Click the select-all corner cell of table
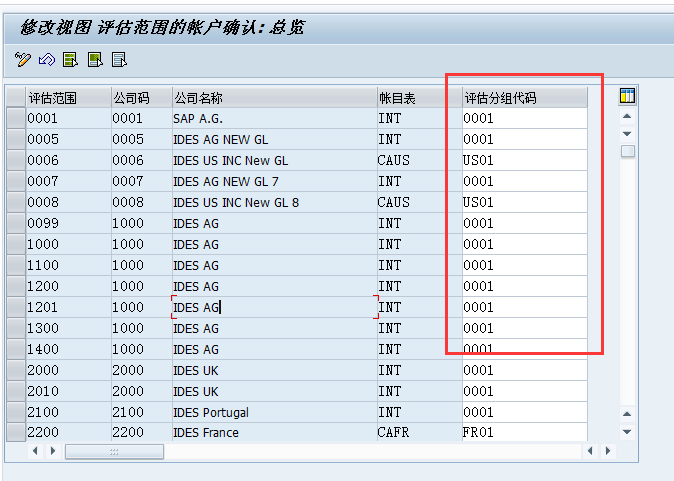The image size is (674, 481). point(16,98)
